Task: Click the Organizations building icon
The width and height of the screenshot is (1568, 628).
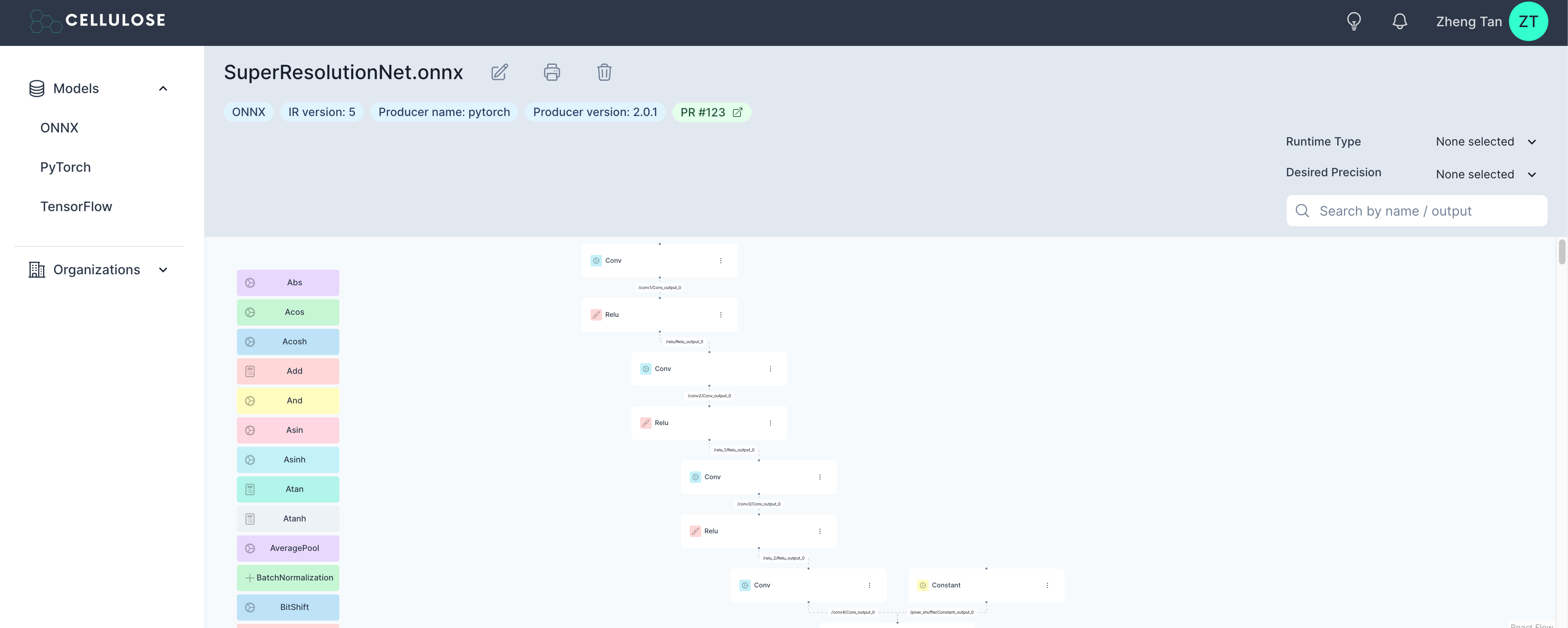Action: pos(37,270)
